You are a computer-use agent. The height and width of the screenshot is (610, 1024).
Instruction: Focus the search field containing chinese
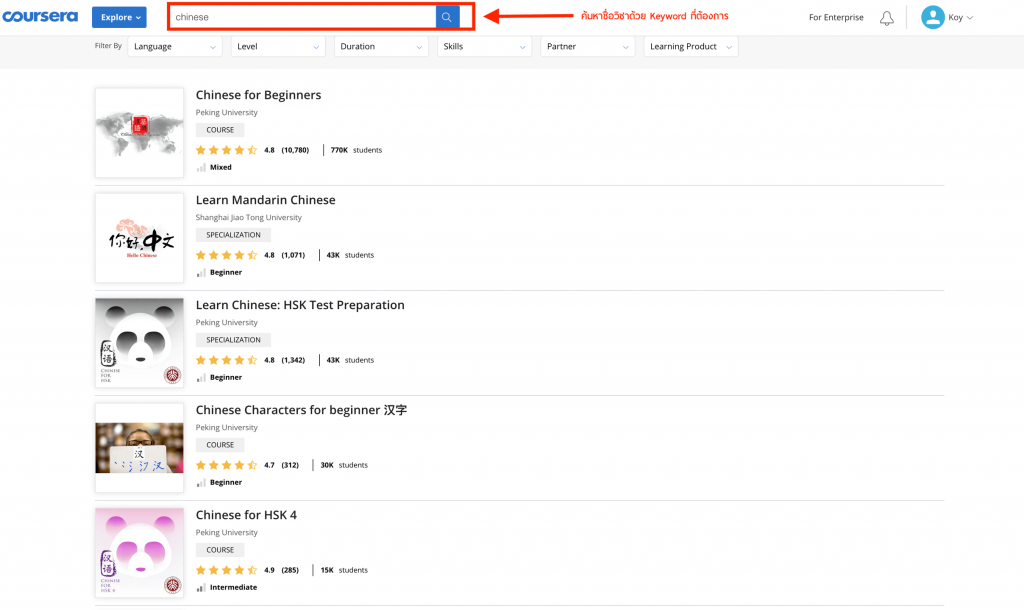pyautogui.click(x=304, y=17)
